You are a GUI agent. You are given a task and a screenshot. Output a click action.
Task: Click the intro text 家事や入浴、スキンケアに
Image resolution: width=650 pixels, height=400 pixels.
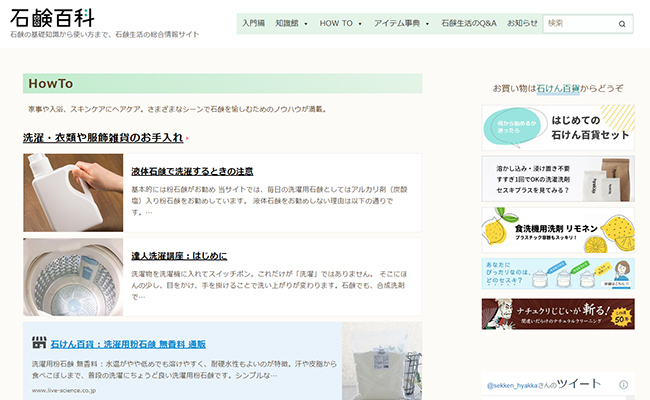coord(178,109)
